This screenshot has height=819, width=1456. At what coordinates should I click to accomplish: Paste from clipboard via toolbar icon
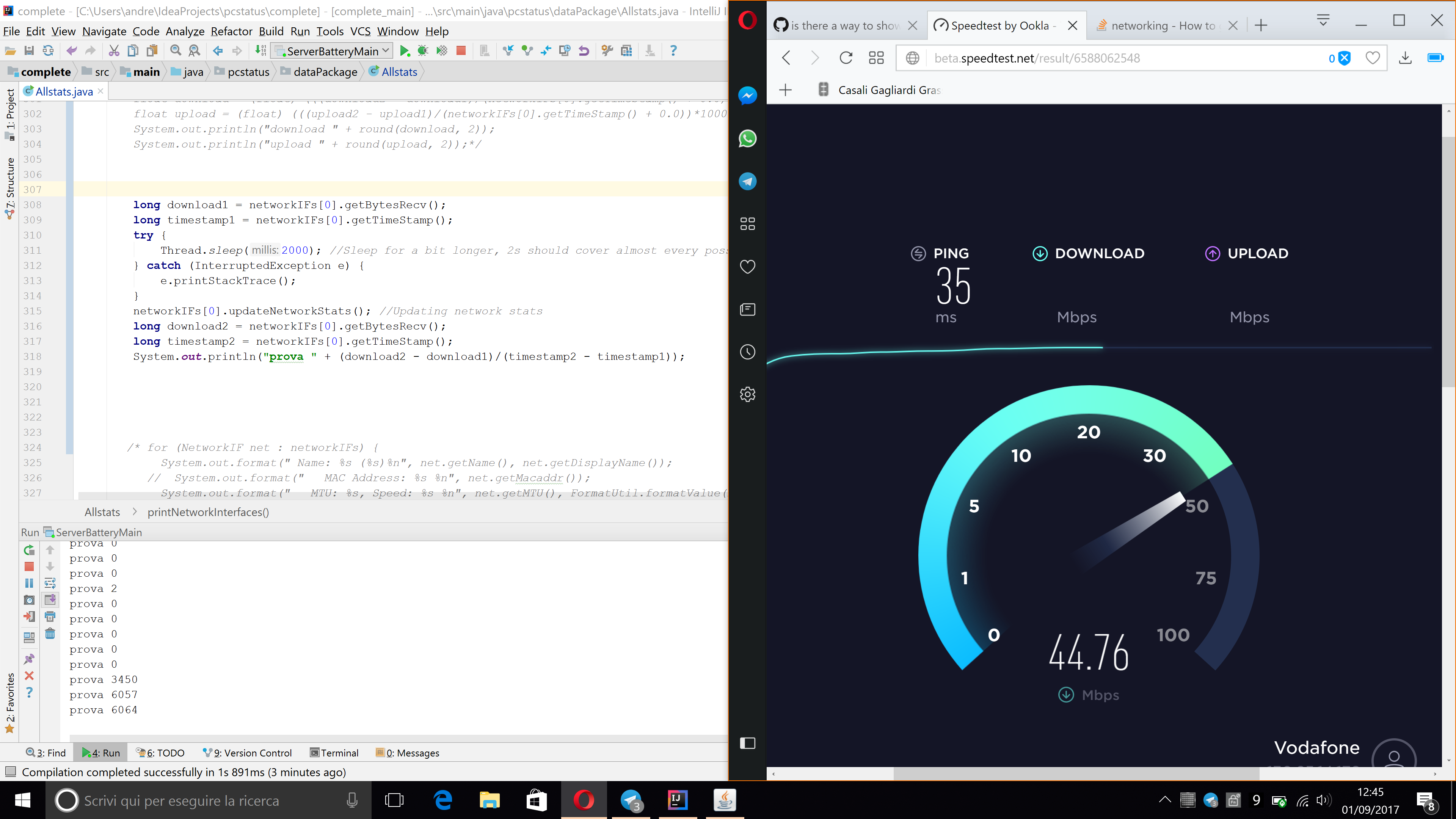(x=152, y=51)
